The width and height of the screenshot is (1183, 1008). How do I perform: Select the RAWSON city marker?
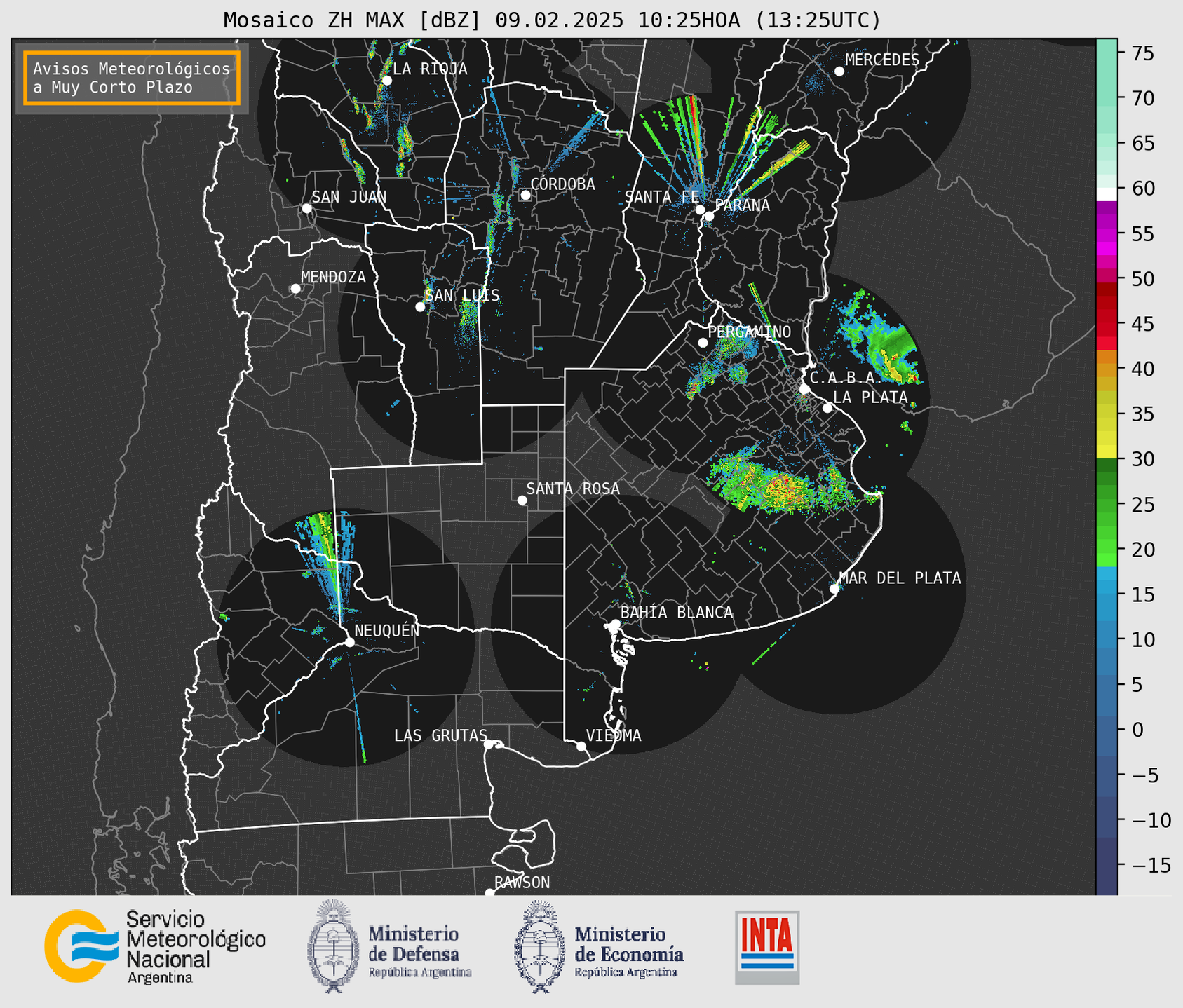pyautogui.click(x=489, y=893)
